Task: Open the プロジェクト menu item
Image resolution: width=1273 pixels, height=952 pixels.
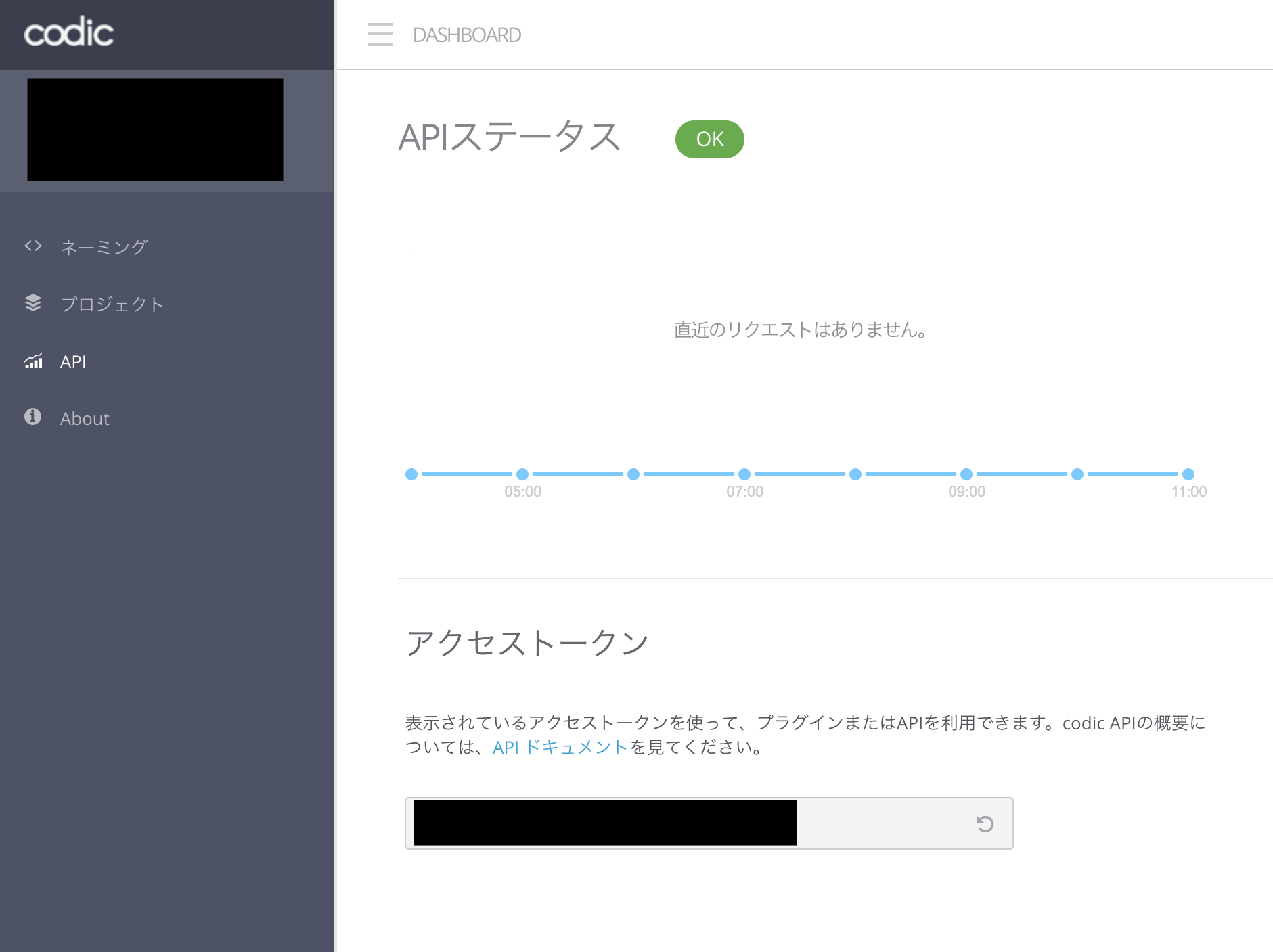Action: coord(112,304)
